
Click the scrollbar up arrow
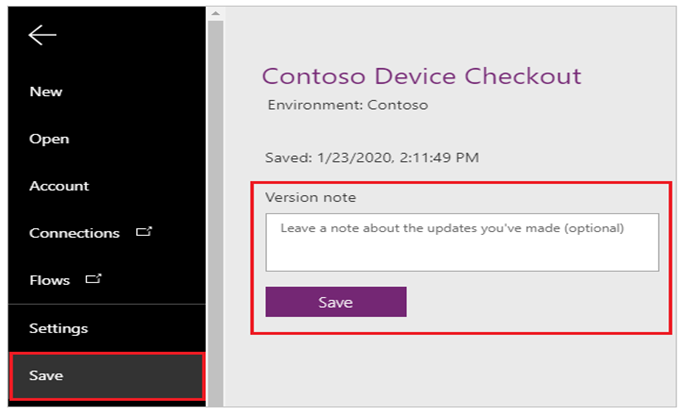tap(215, 14)
